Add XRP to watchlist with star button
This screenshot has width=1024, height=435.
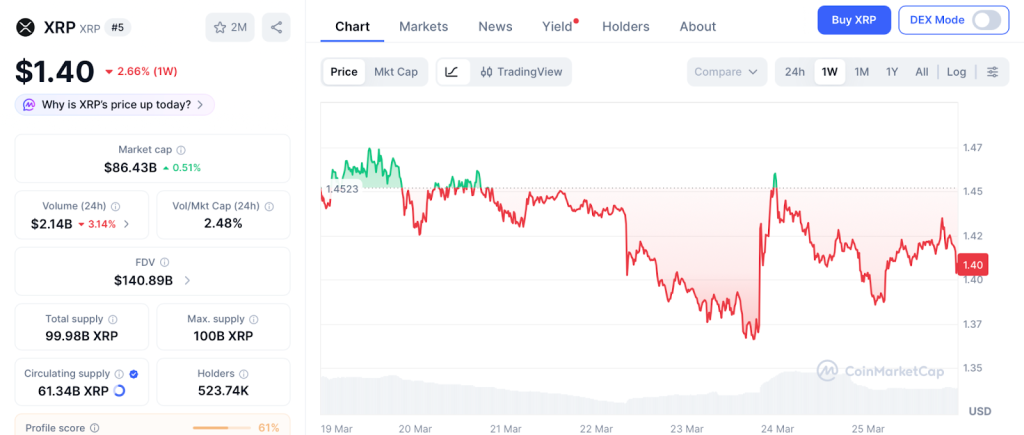point(230,27)
